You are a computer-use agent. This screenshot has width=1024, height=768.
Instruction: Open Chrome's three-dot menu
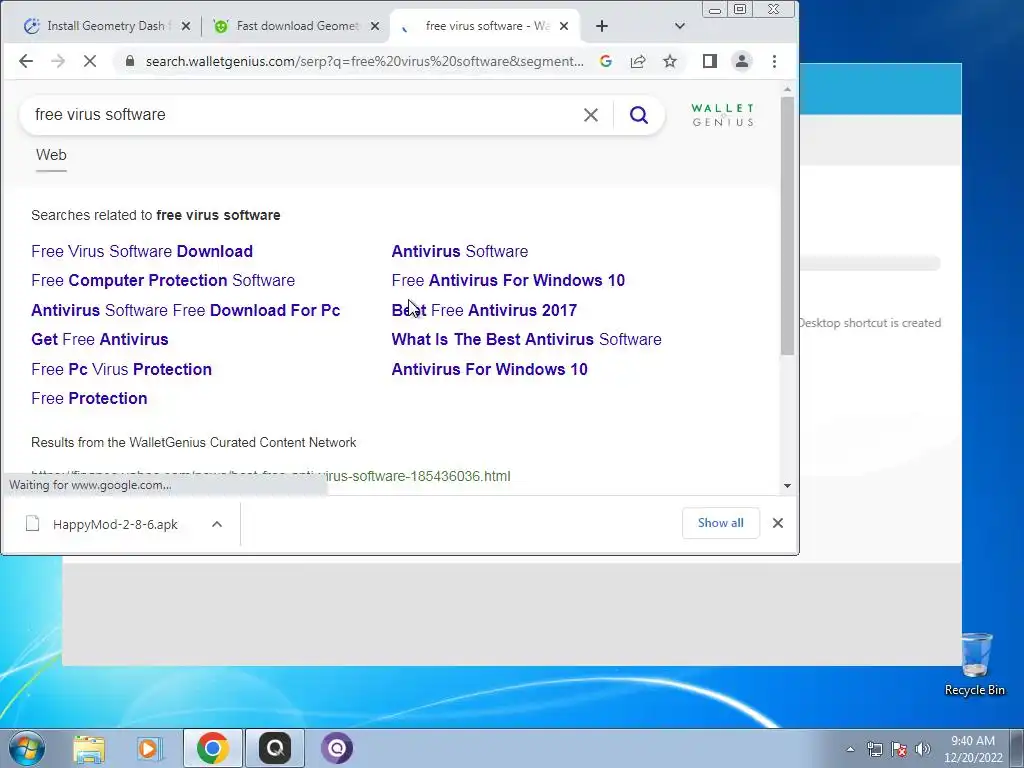[x=774, y=61]
